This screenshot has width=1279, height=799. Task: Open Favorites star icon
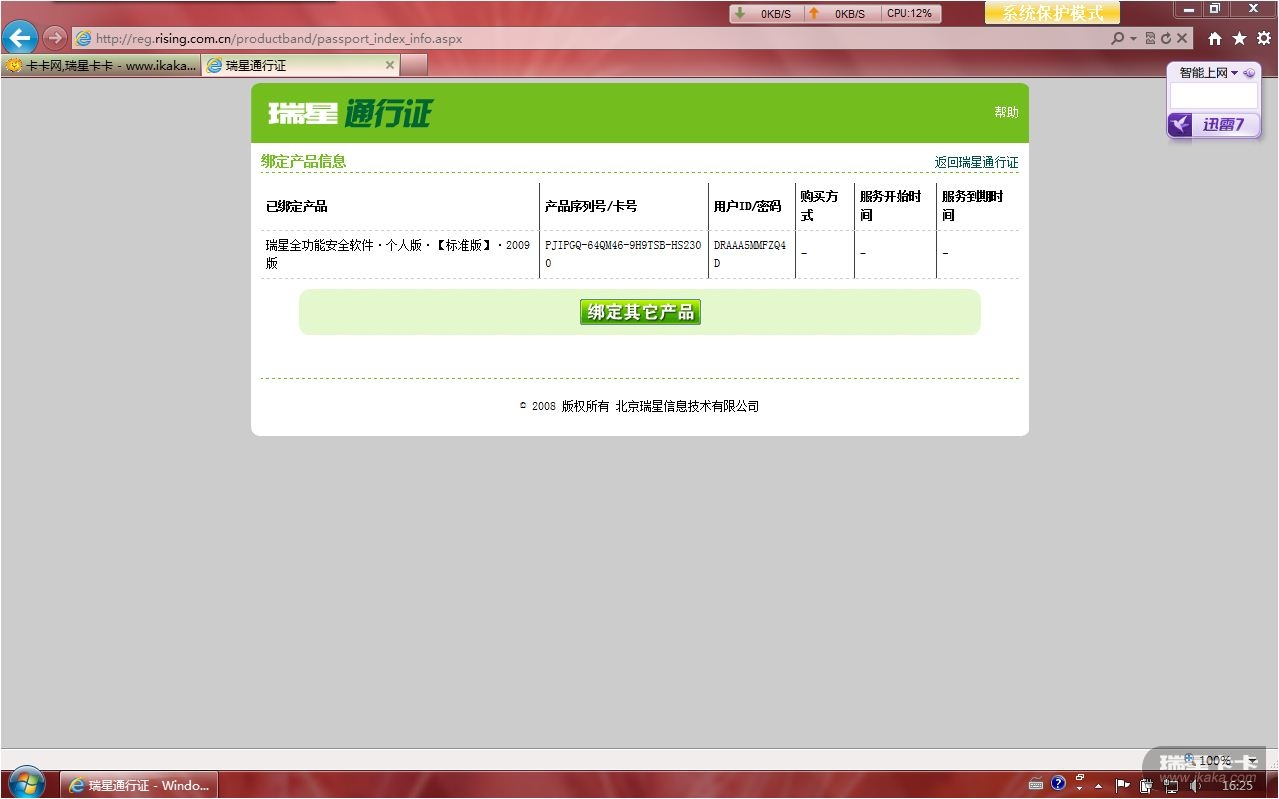[1239, 38]
